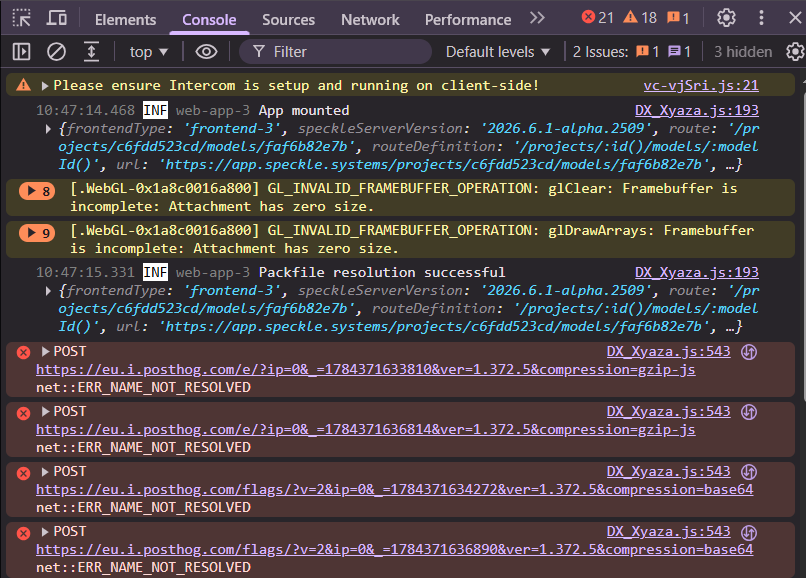Open the three-dot customize DevTools menu

(761, 18)
